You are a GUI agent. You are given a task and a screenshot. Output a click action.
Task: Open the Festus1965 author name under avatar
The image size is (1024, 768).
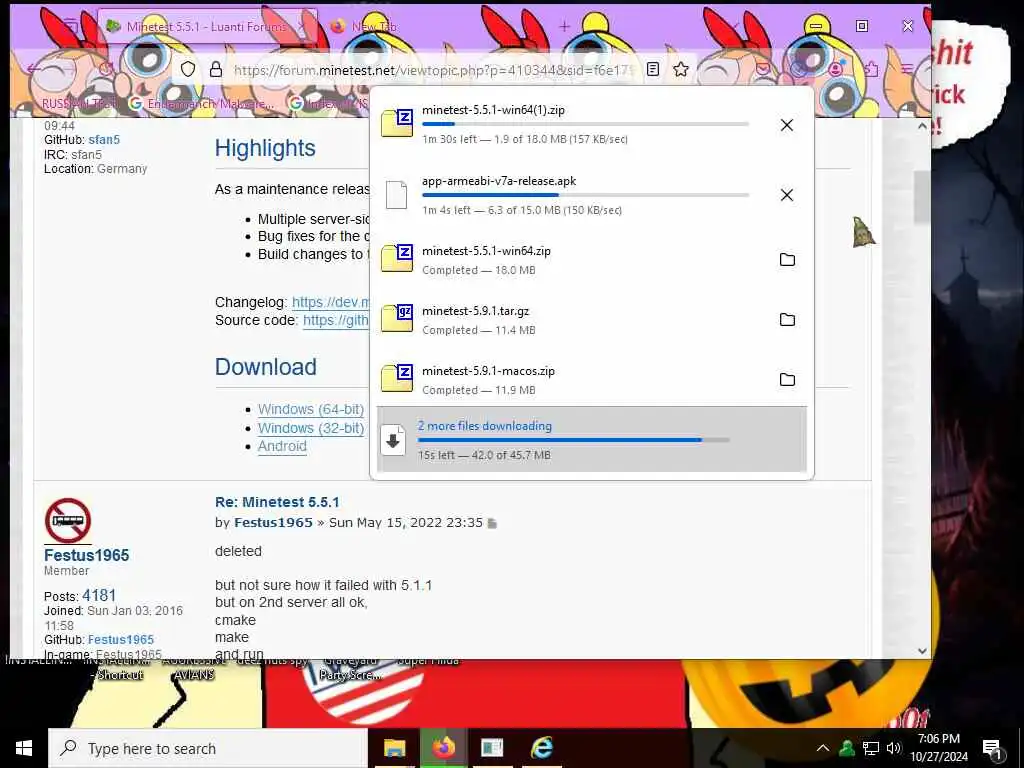pyautogui.click(x=86, y=555)
